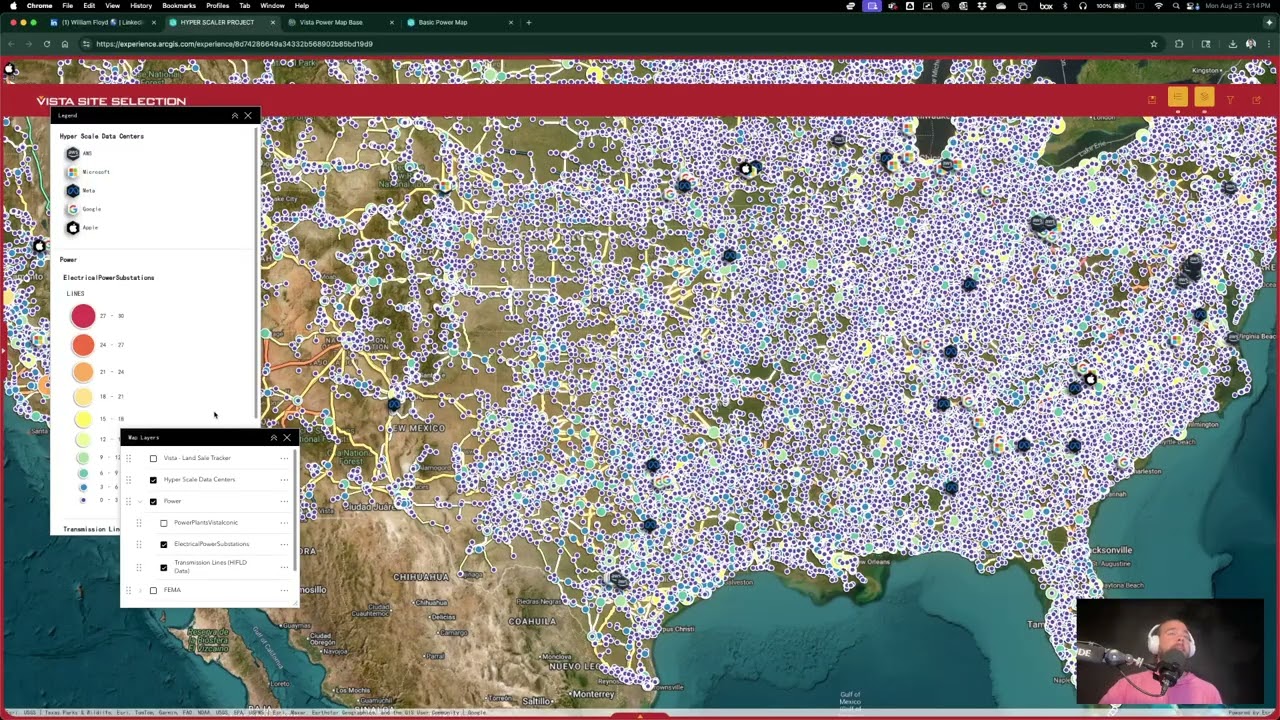The width and height of the screenshot is (1280, 720).
Task: Reload the page in Chrome
Action: [46, 44]
